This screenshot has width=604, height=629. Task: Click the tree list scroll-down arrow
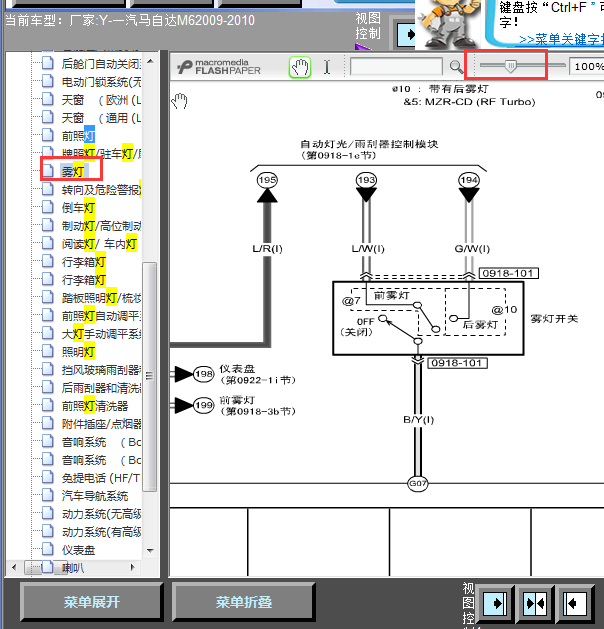pyautogui.click(x=150, y=551)
